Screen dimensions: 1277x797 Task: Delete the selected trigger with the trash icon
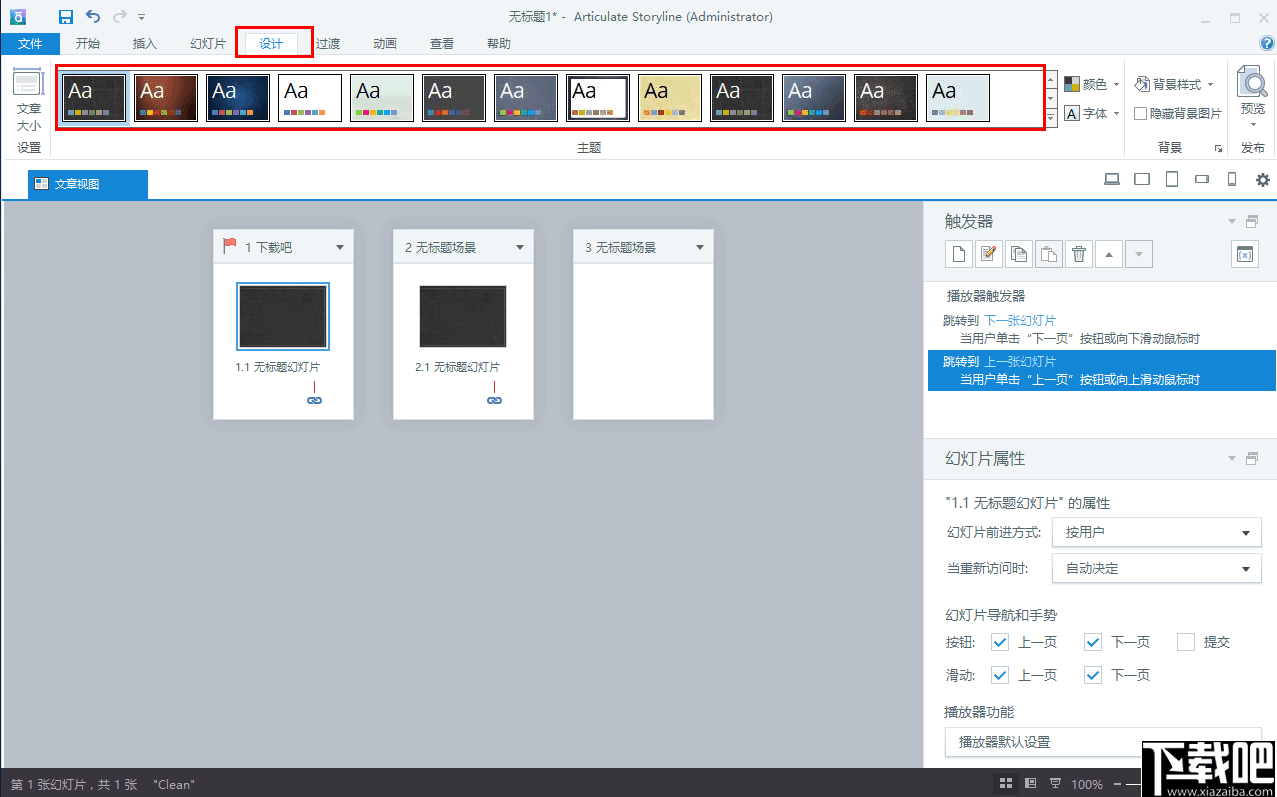point(1078,253)
